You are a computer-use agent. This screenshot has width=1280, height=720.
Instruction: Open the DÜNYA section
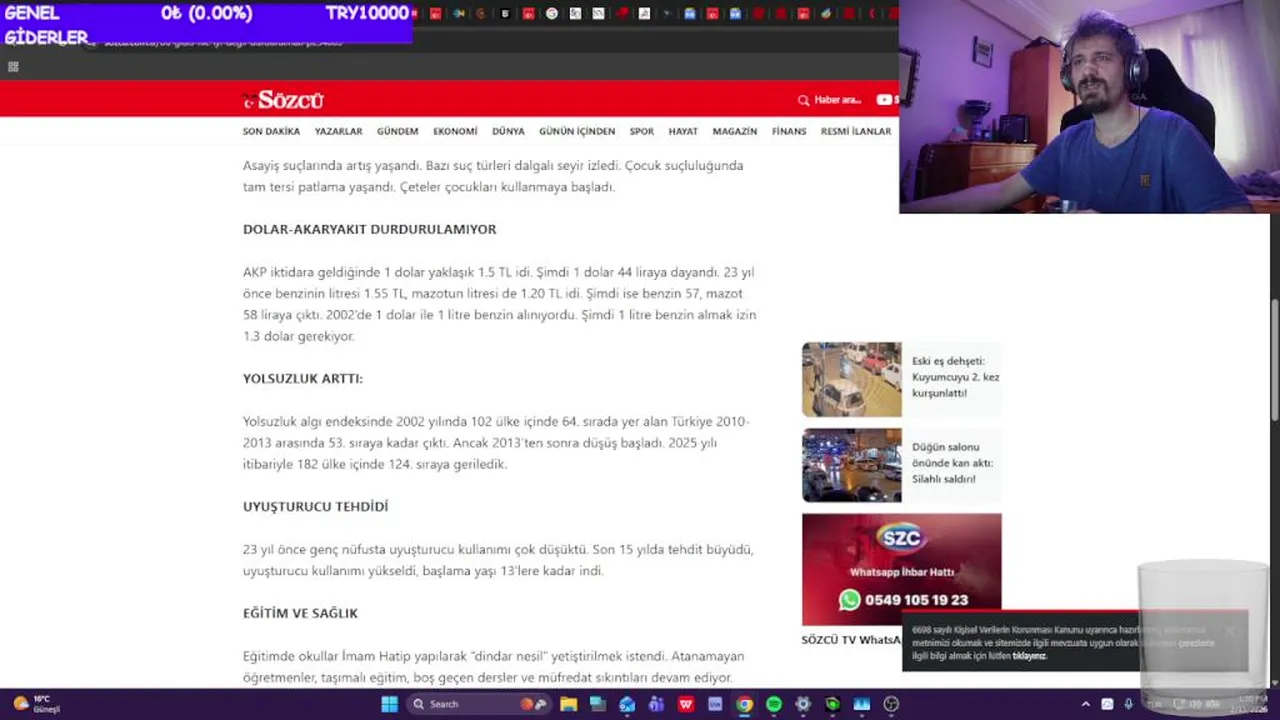[x=508, y=131]
